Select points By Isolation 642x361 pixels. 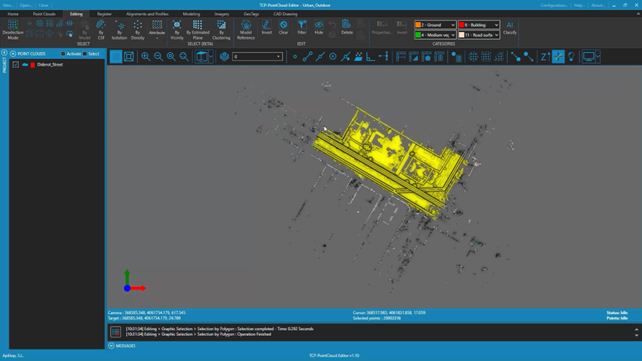[x=119, y=29]
